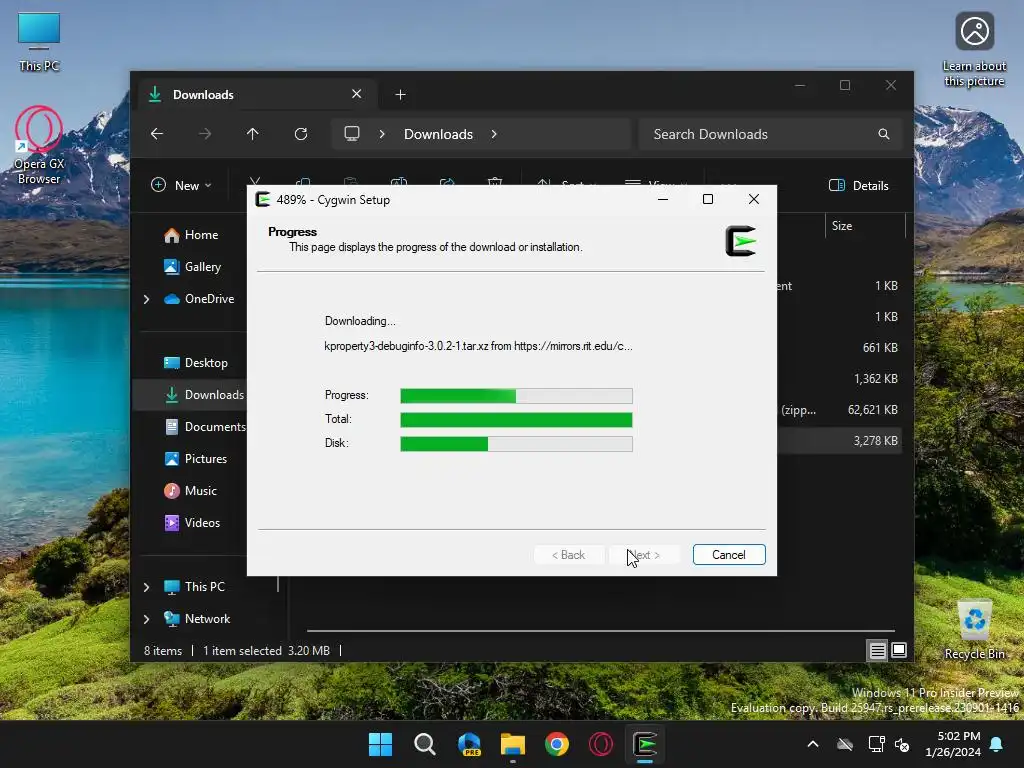Open This PC desktop icon
The height and width of the screenshot is (768, 1024).
(x=39, y=42)
